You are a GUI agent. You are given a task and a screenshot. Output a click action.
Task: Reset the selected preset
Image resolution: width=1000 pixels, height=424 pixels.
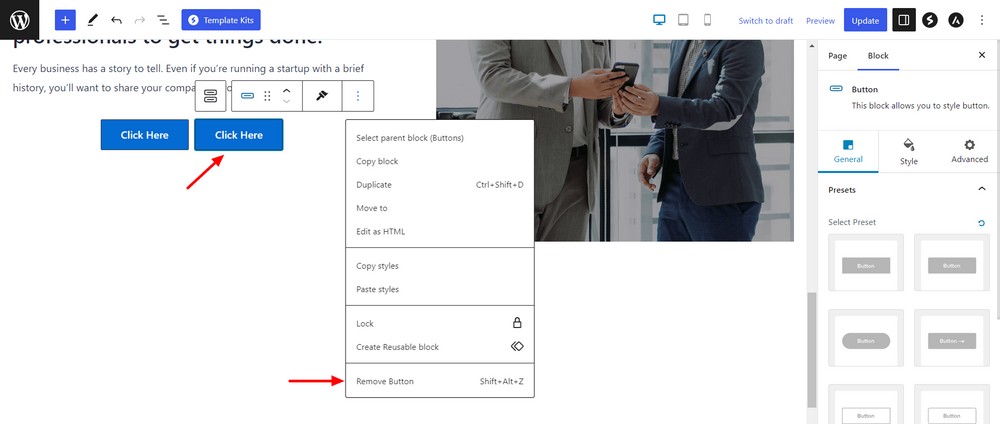pyautogui.click(x=982, y=223)
